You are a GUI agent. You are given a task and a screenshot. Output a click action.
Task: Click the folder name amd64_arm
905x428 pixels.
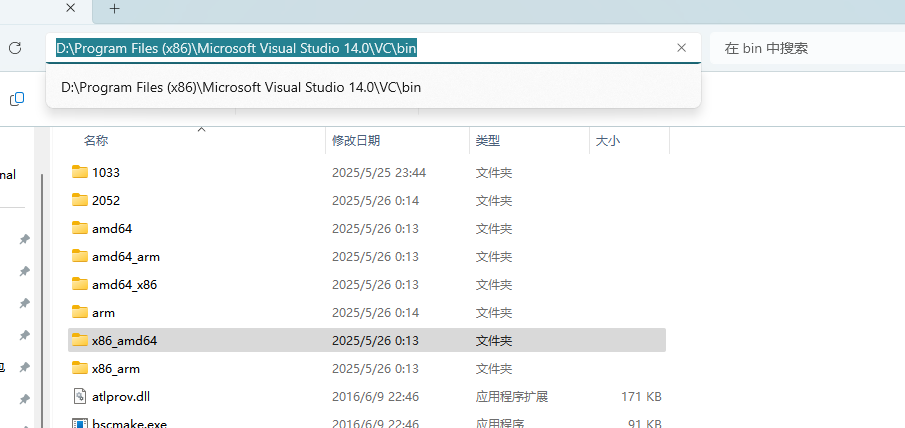[x=126, y=257]
